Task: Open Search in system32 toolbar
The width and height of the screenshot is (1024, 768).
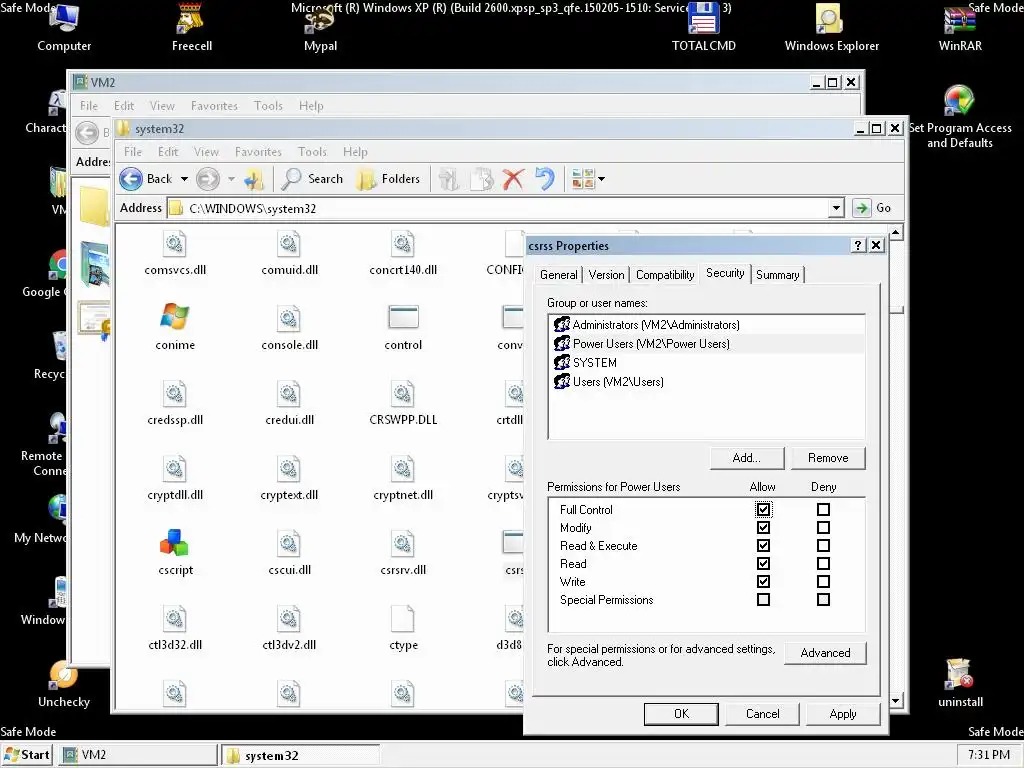Action: 312,179
